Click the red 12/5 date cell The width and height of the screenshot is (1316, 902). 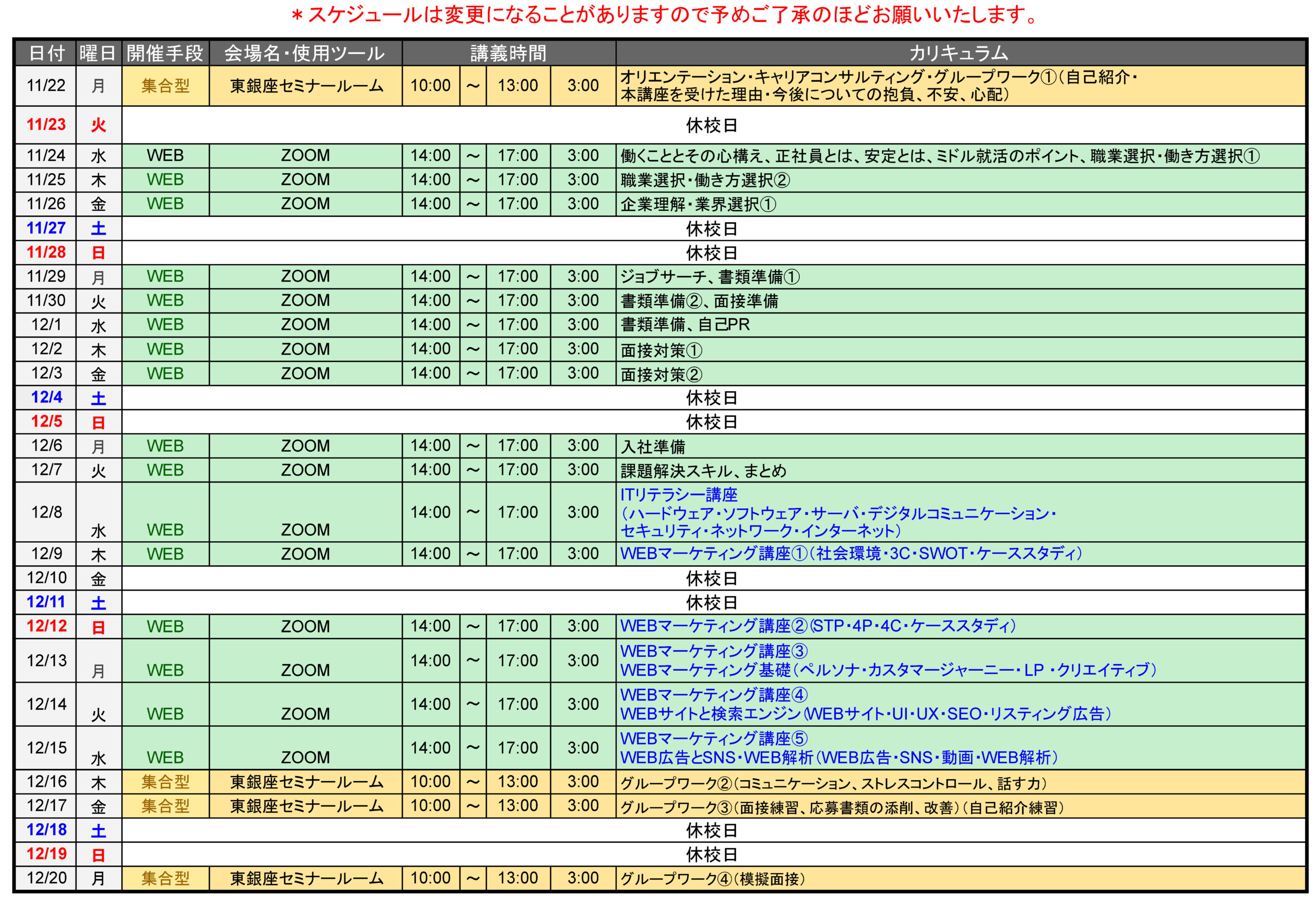[x=46, y=422]
